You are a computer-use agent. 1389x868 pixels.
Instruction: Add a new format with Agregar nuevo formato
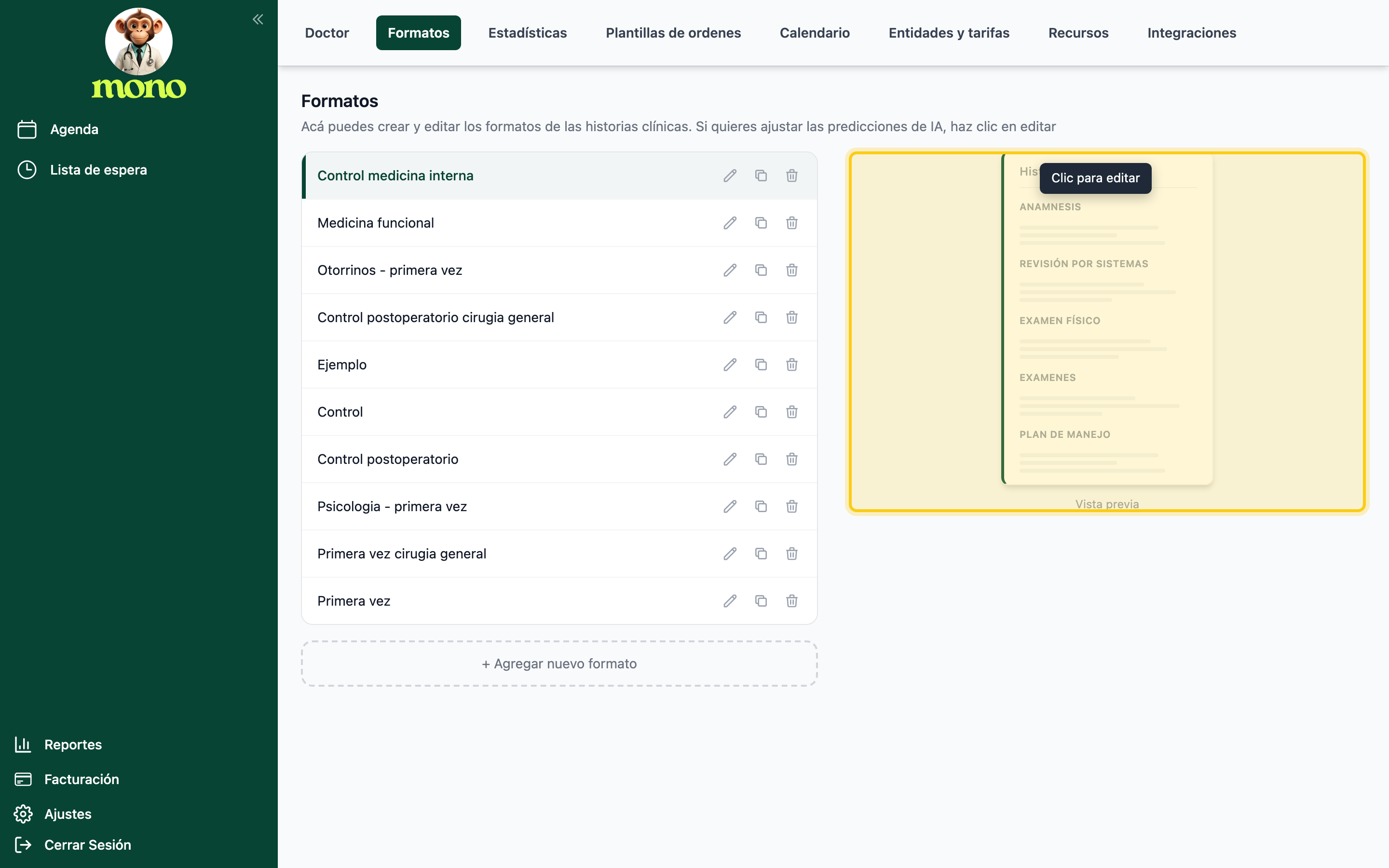tap(559, 664)
